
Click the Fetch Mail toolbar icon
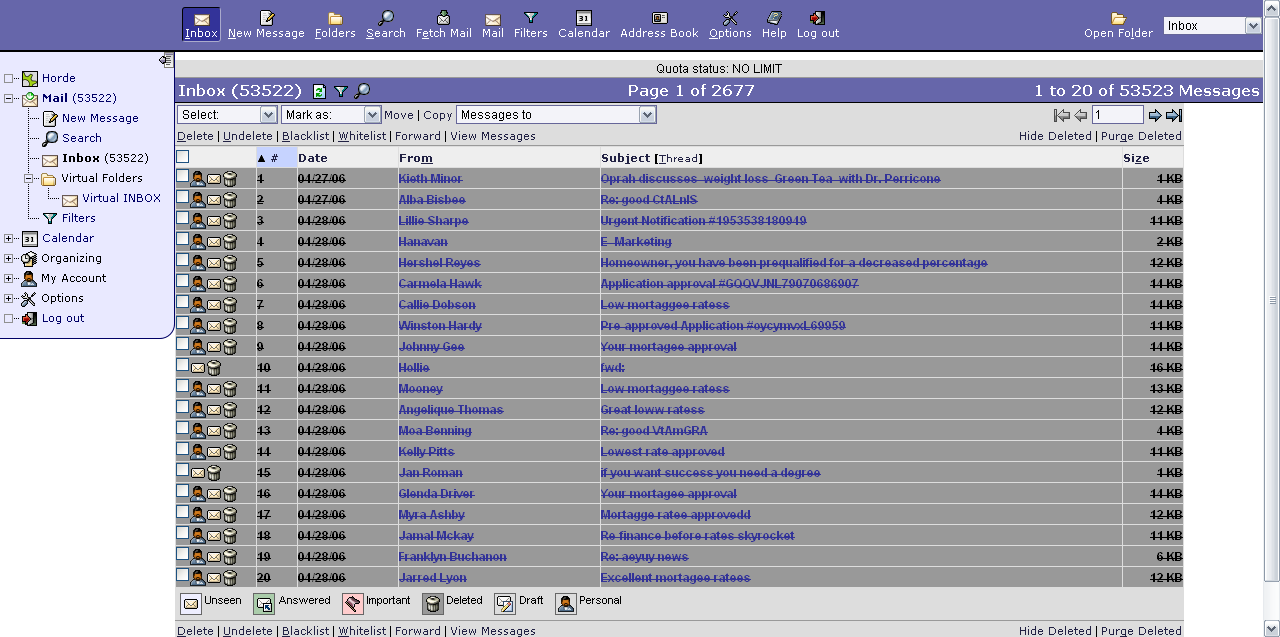pos(443,24)
